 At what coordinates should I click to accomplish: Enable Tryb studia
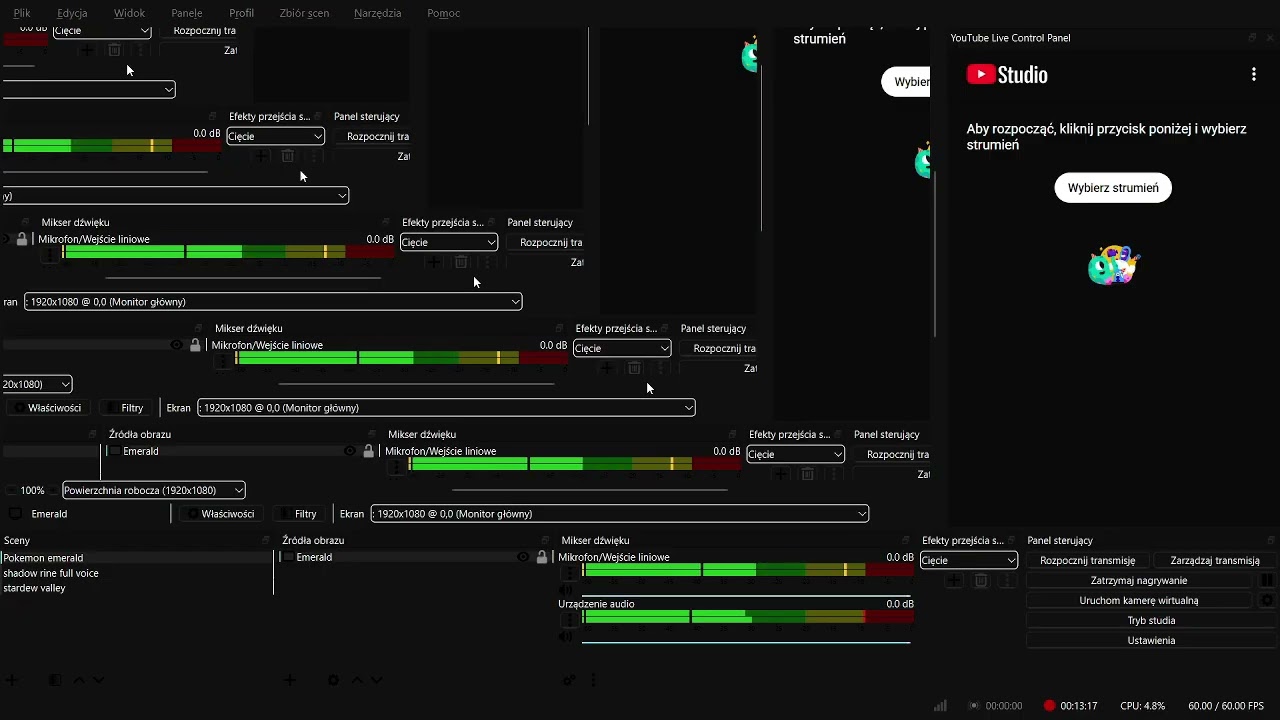1151,621
